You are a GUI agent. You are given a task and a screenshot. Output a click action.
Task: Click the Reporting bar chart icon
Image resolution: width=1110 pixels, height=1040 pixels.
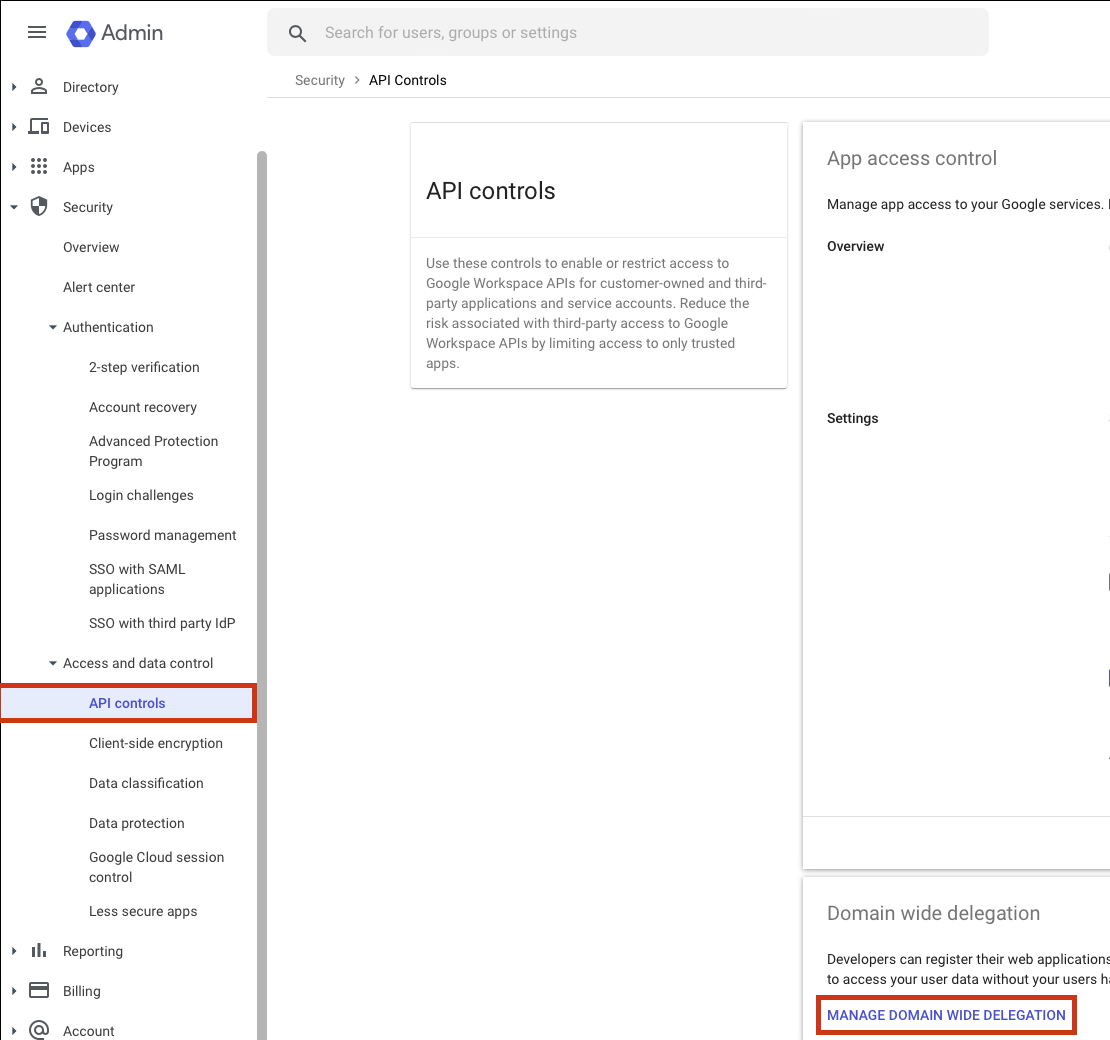point(39,950)
